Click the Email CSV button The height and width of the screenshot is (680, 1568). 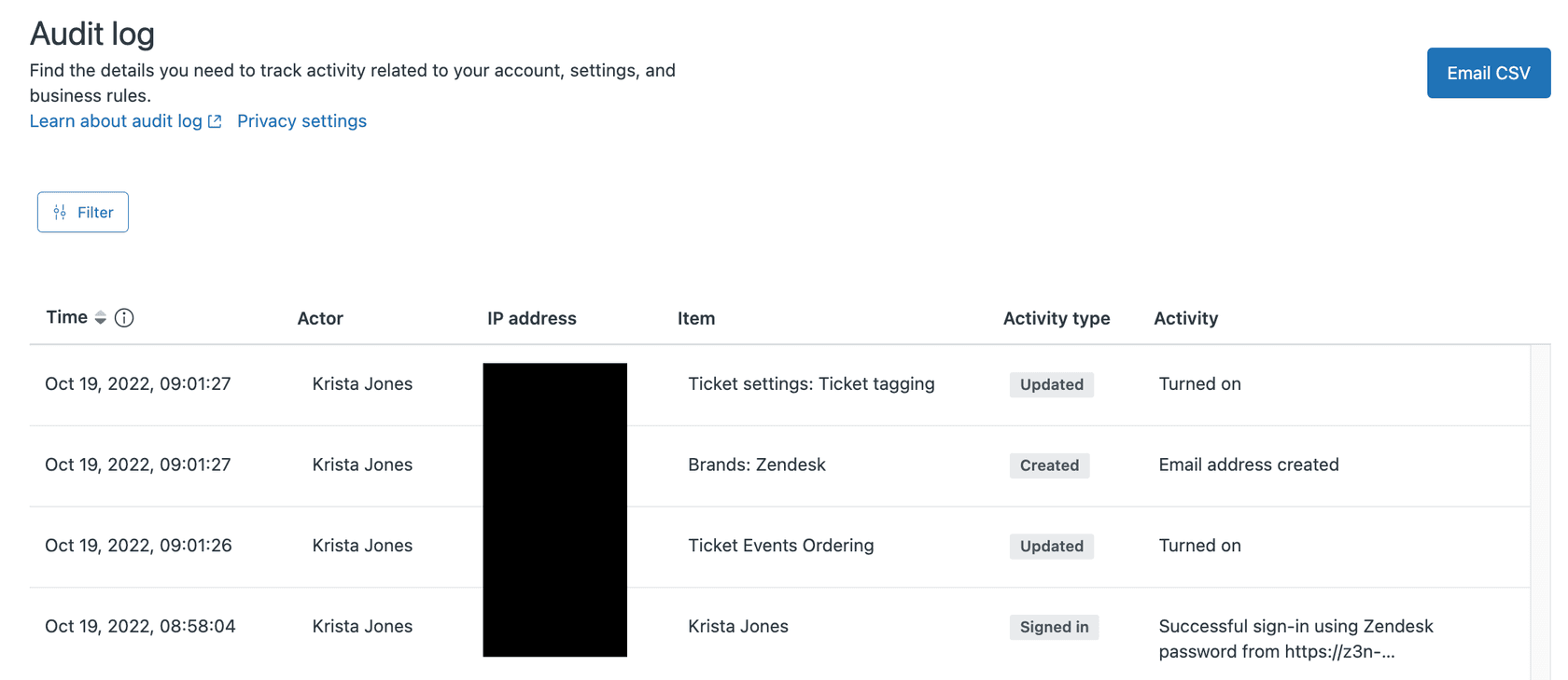click(x=1488, y=73)
